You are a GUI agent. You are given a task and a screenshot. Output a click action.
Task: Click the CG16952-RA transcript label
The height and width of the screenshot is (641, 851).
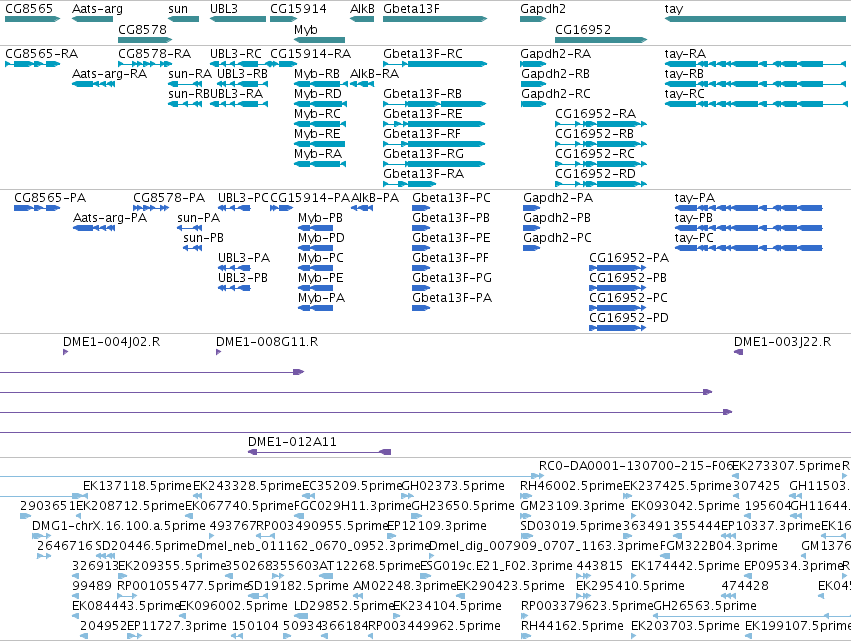pyautogui.click(x=595, y=114)
